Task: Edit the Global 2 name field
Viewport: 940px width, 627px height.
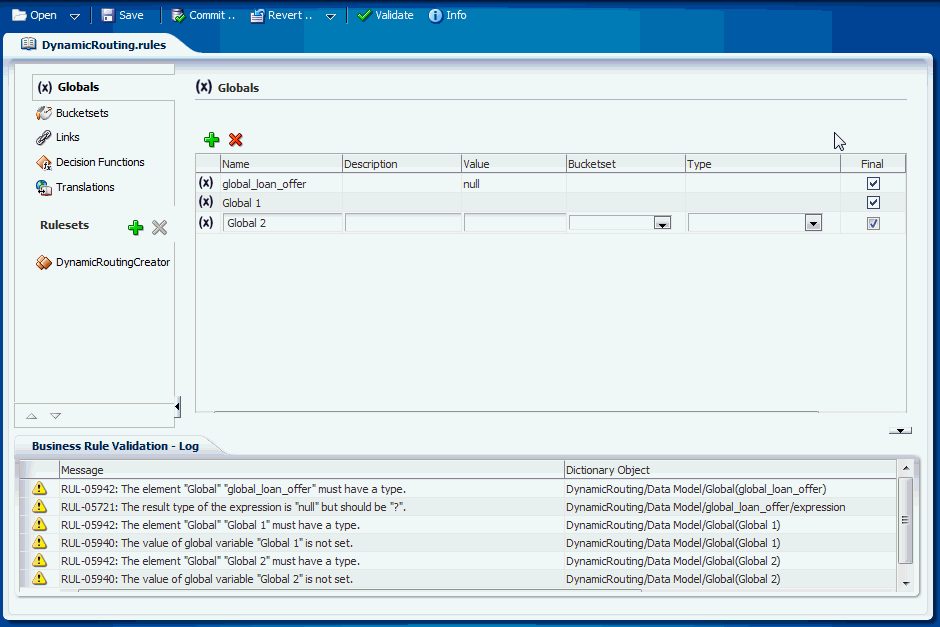Action: tap(282, 223)
